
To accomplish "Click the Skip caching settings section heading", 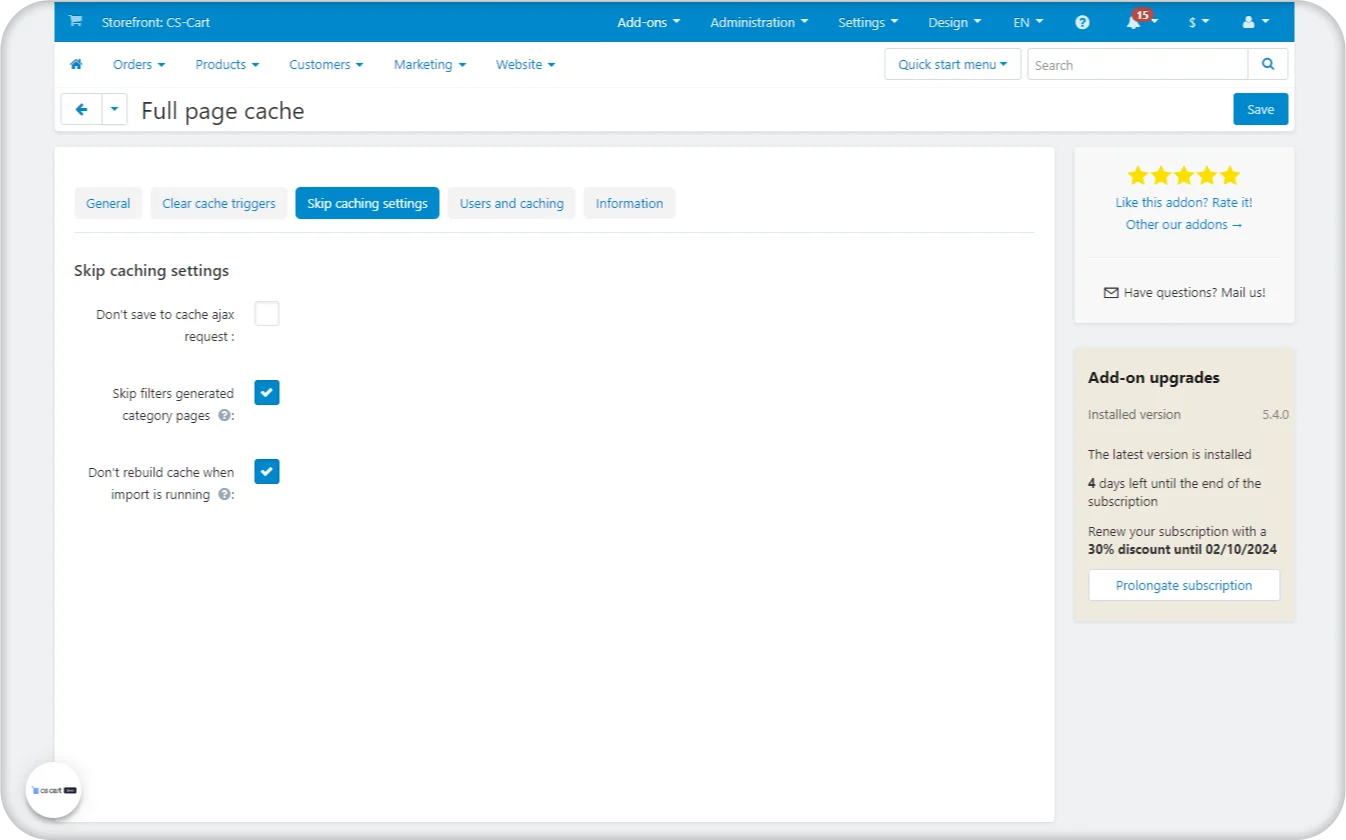I will coord(151,270).
